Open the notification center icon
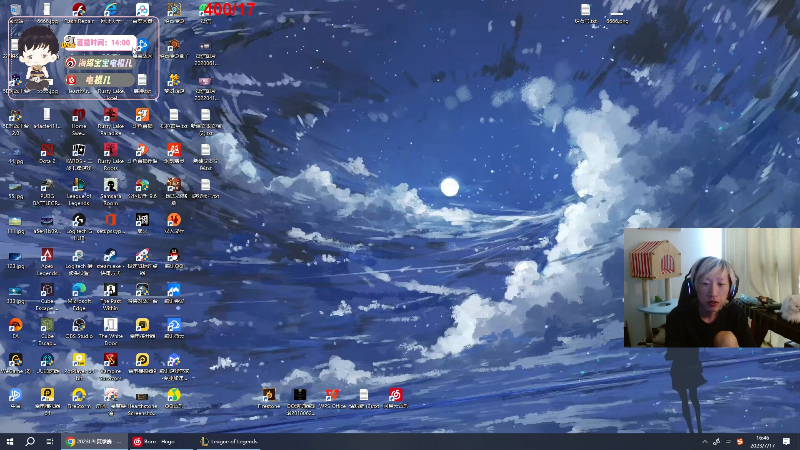Screen dimensions: 800x450 pyautogui.click(x=787, y=441)
